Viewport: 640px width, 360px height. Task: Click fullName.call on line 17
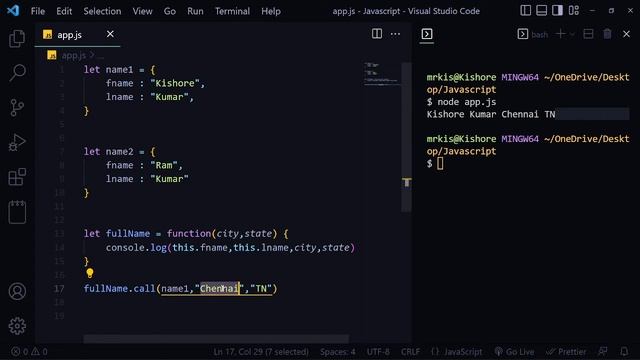tap(120, 289)
